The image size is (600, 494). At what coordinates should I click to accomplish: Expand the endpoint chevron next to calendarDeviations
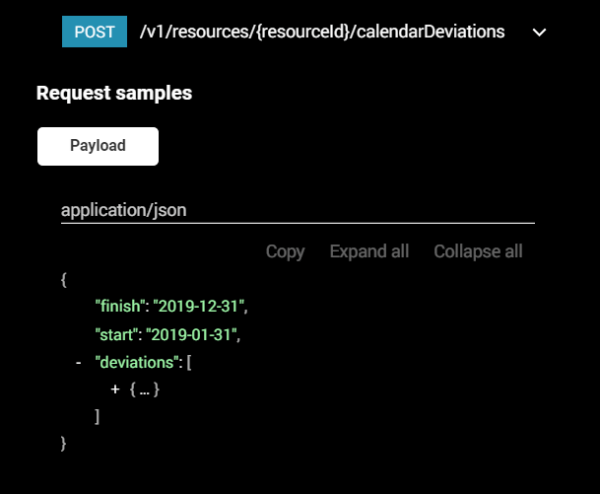click(x=539, y=33)
